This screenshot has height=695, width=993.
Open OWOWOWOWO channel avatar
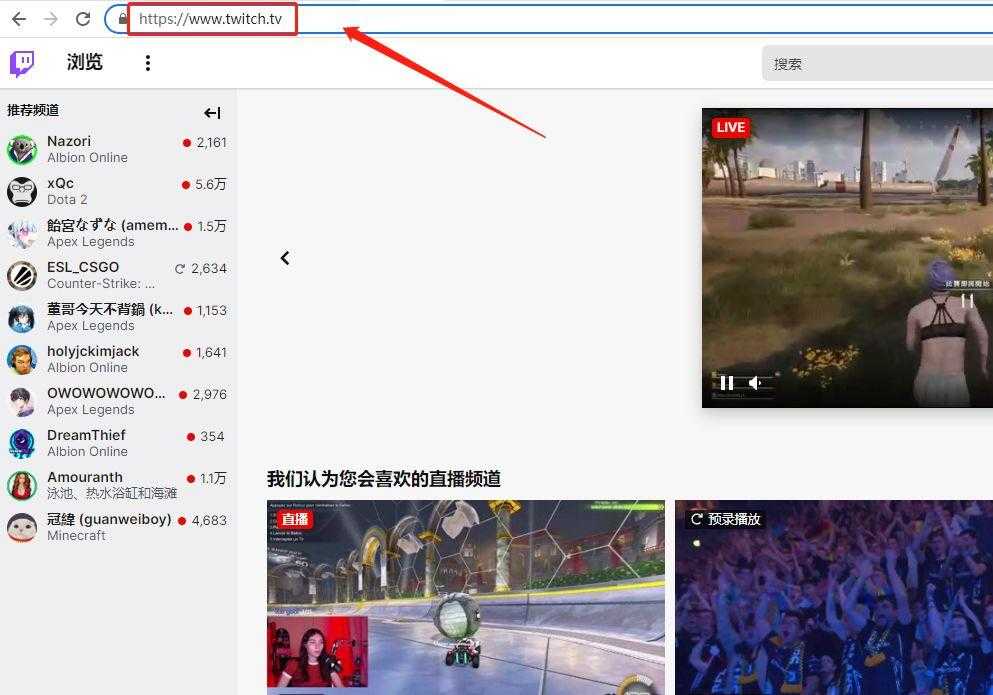click(x=22, y=402)
